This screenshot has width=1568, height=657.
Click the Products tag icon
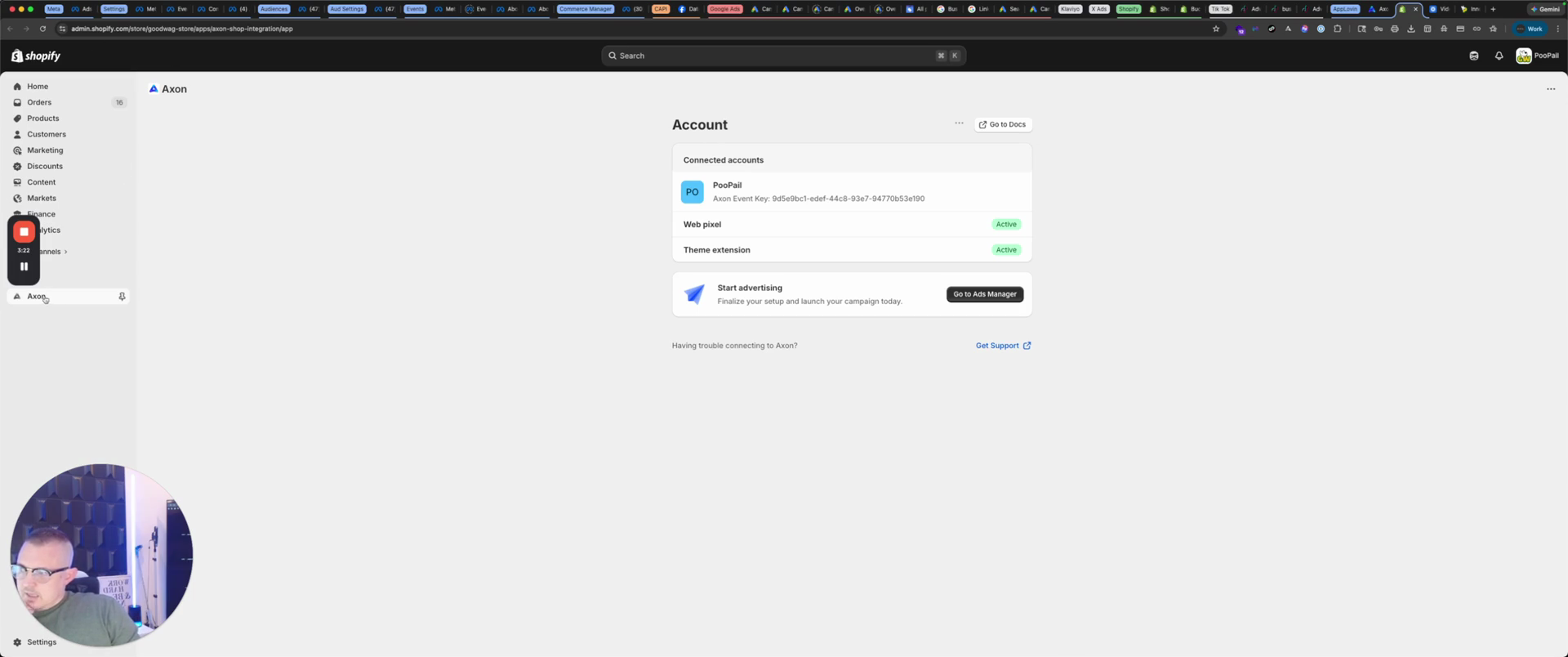17,118
